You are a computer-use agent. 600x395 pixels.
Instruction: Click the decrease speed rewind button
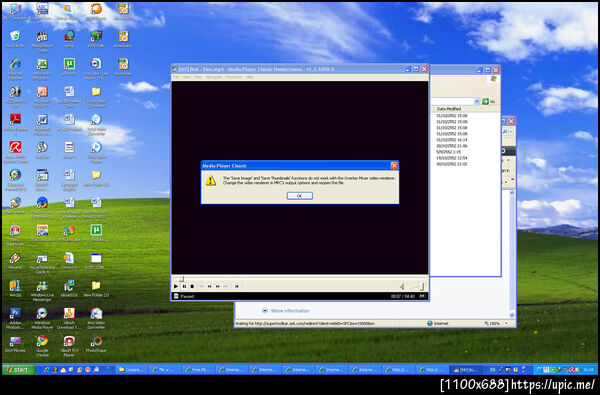(210, 286)
